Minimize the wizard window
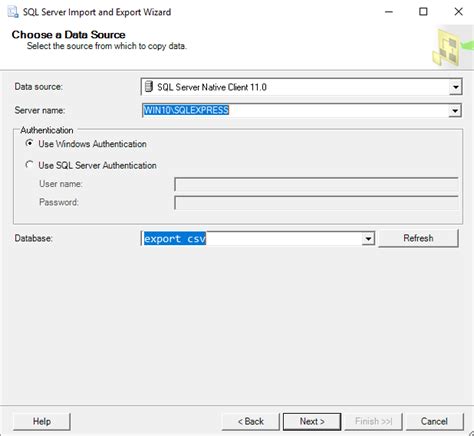Image resolution: width=474 pixels, height=436 pixels. tap(389, 12)
